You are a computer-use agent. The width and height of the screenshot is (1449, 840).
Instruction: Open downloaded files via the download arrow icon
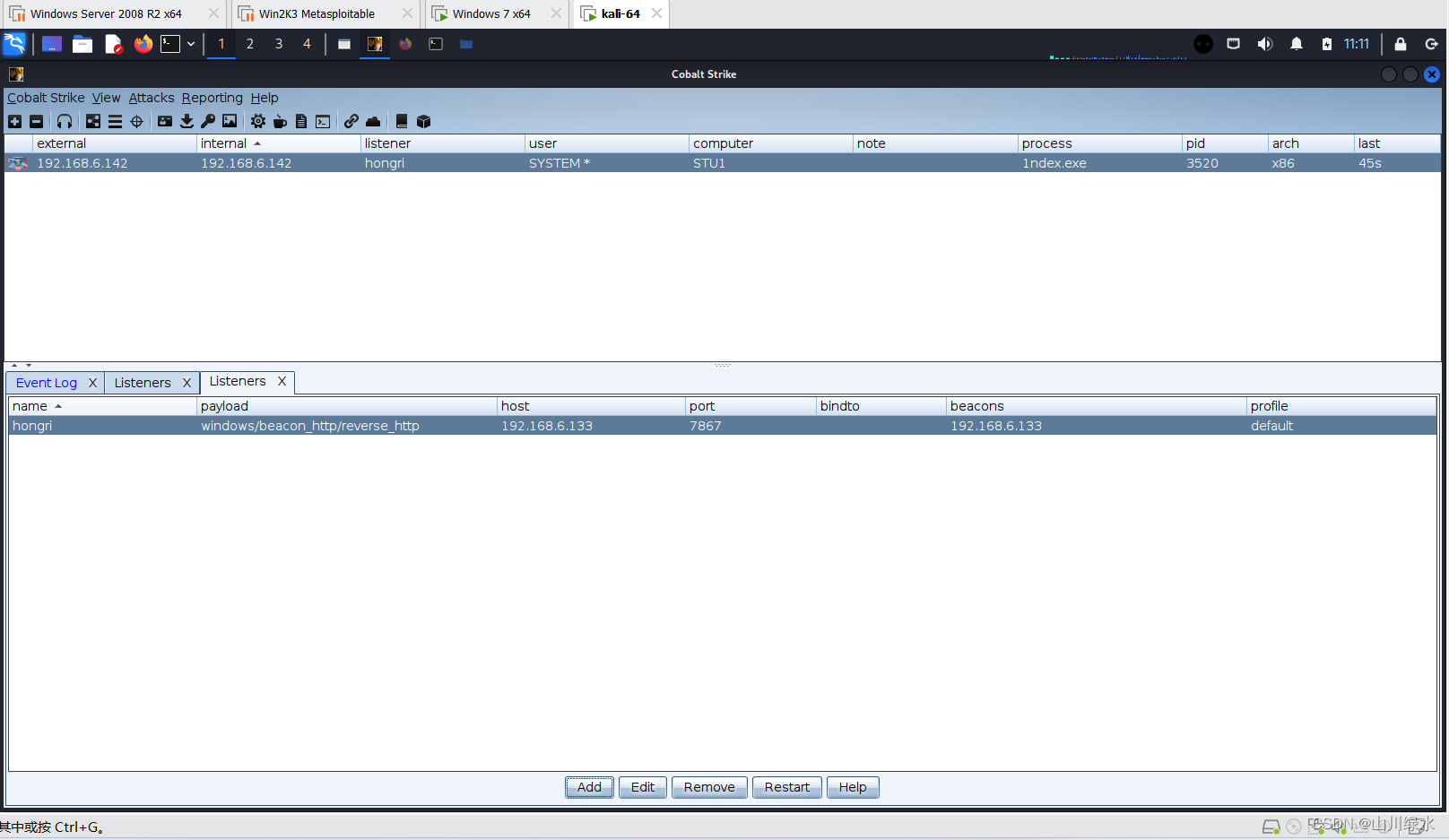(187, 122)
